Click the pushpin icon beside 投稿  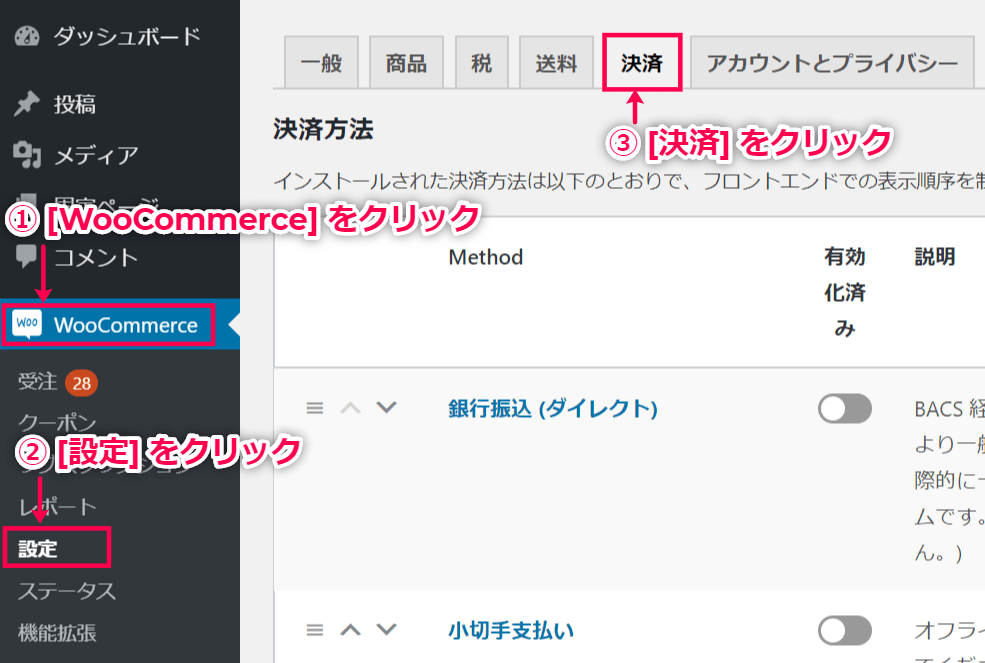(27, 104)
